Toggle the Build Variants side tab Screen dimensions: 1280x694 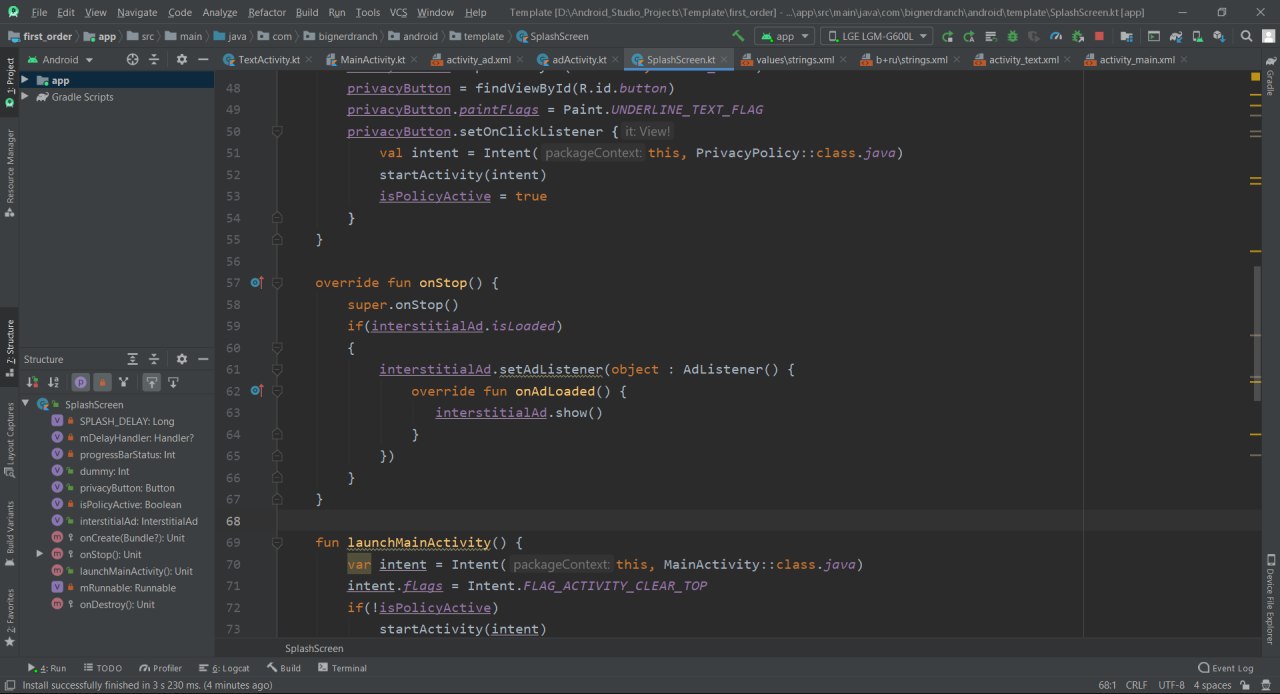click(x=10, y=534)
